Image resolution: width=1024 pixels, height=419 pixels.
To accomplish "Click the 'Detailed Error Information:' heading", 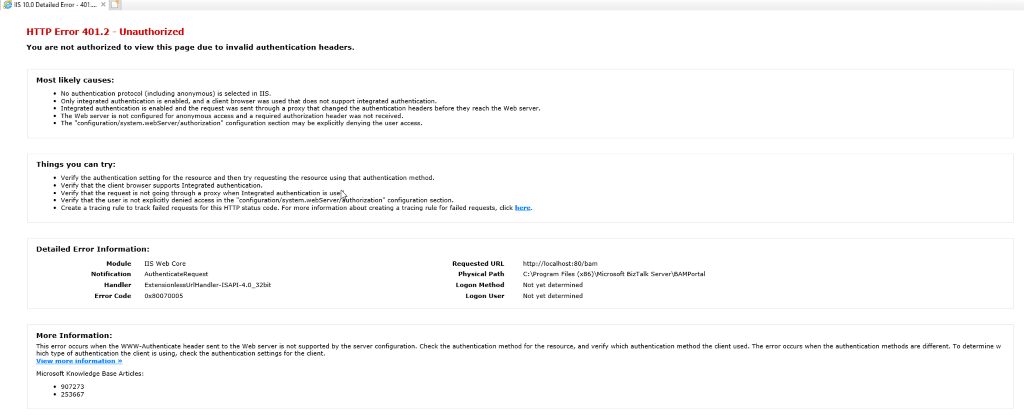I will point(92,248).
